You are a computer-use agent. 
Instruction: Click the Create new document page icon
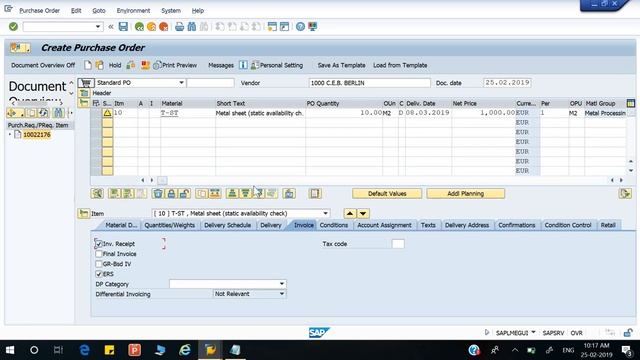(x=88, y=65)
